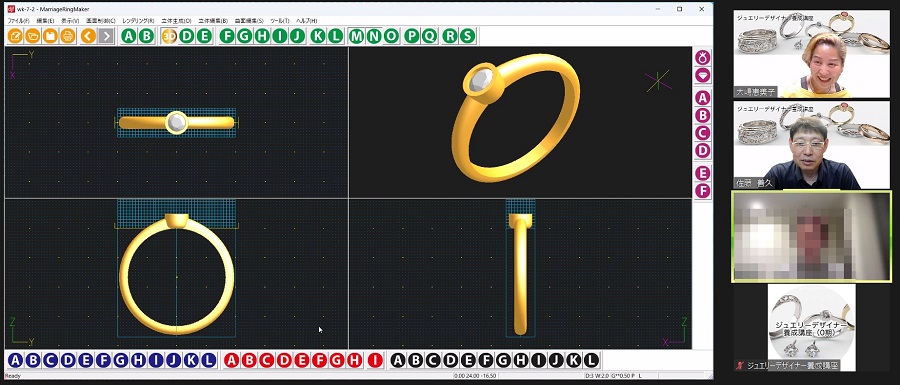The height and width of the screenshot is (385, 900).
Task: Open file with the folder icon
Action: (x=33, y=36)
